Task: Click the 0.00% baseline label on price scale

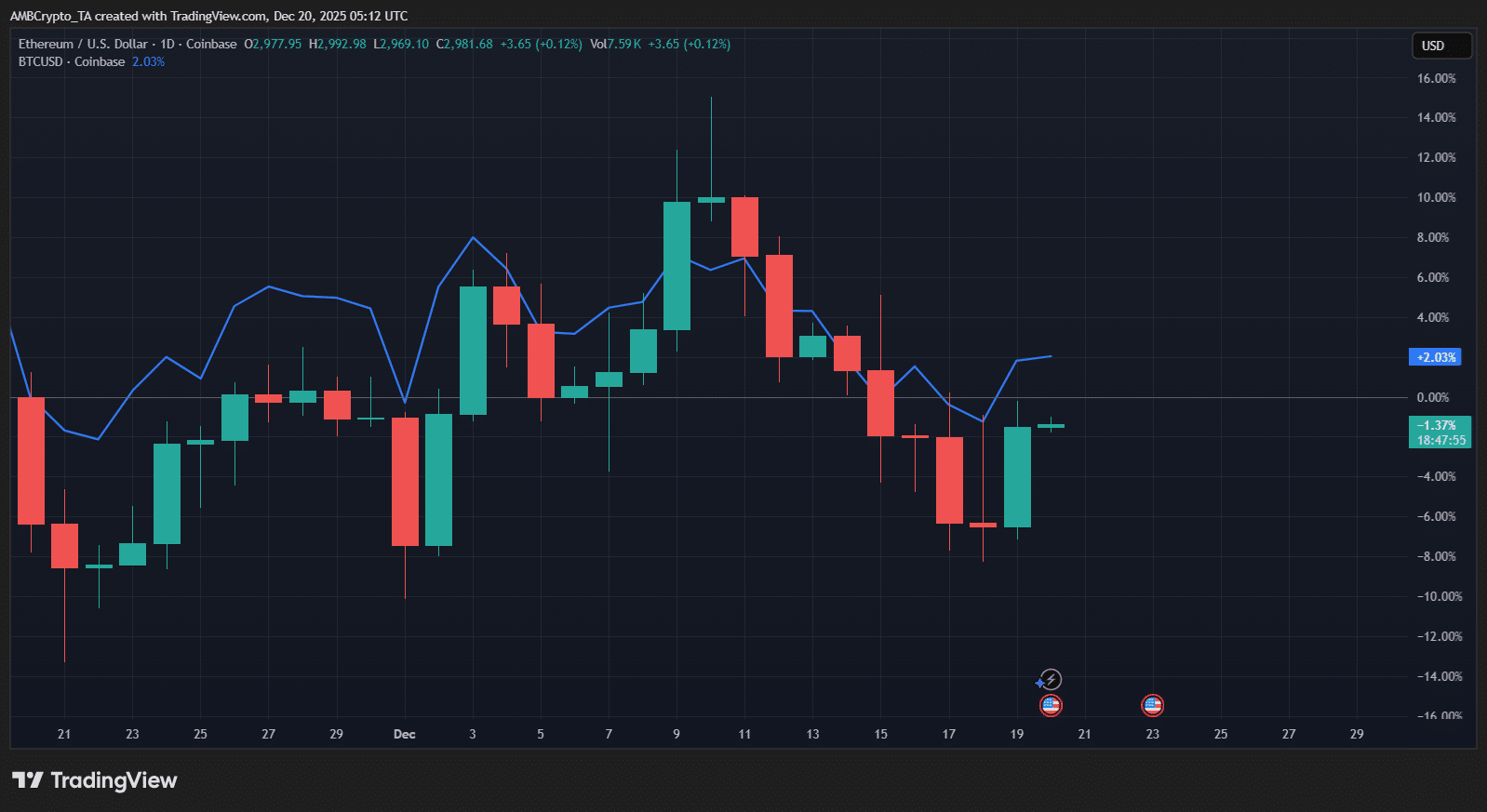Action: click(x=1432, y=397)
